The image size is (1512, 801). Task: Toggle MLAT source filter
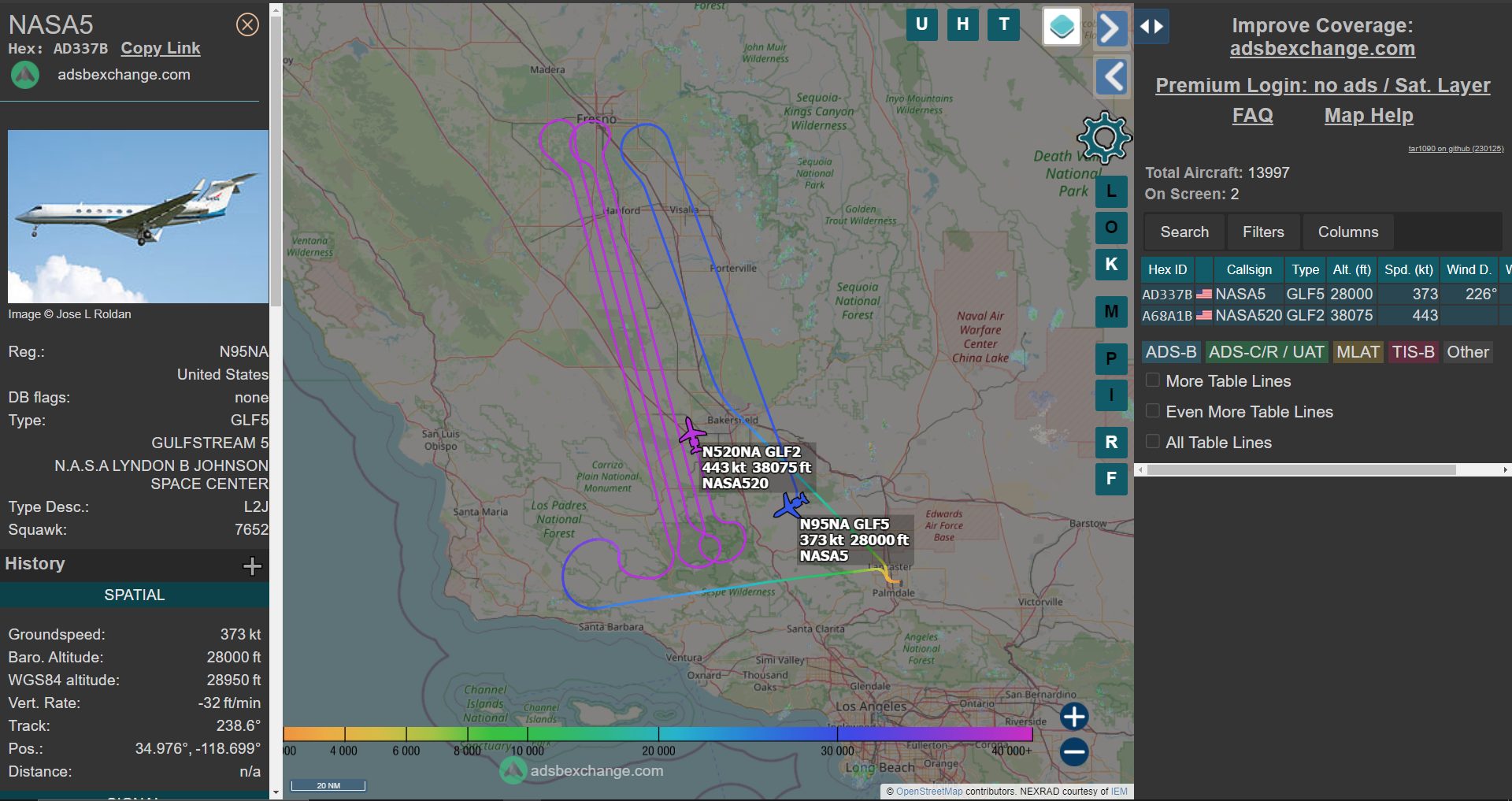click(x=1358, y=352)
